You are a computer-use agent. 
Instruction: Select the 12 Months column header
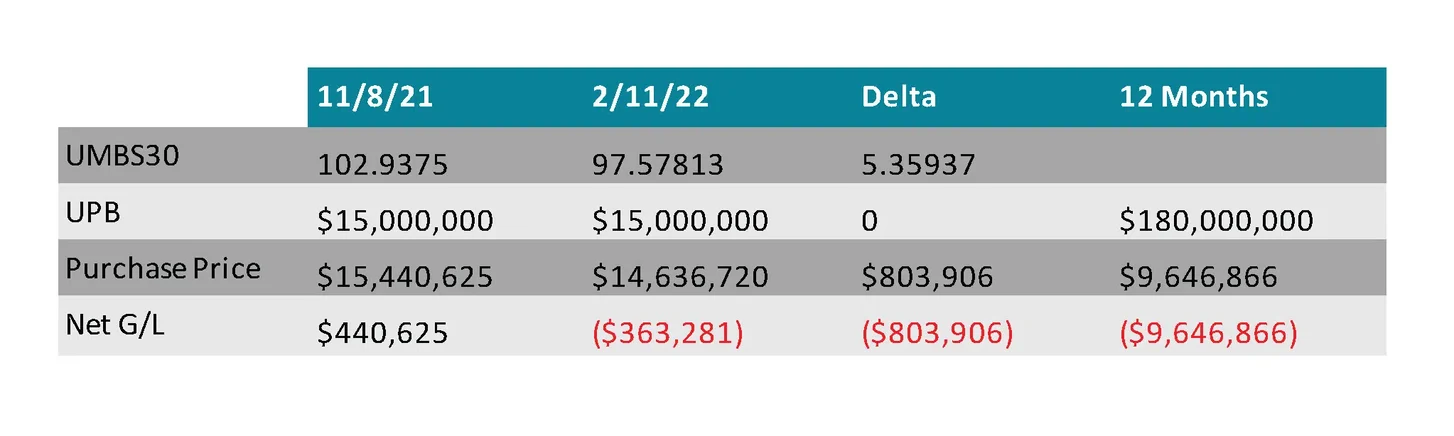1194,98
